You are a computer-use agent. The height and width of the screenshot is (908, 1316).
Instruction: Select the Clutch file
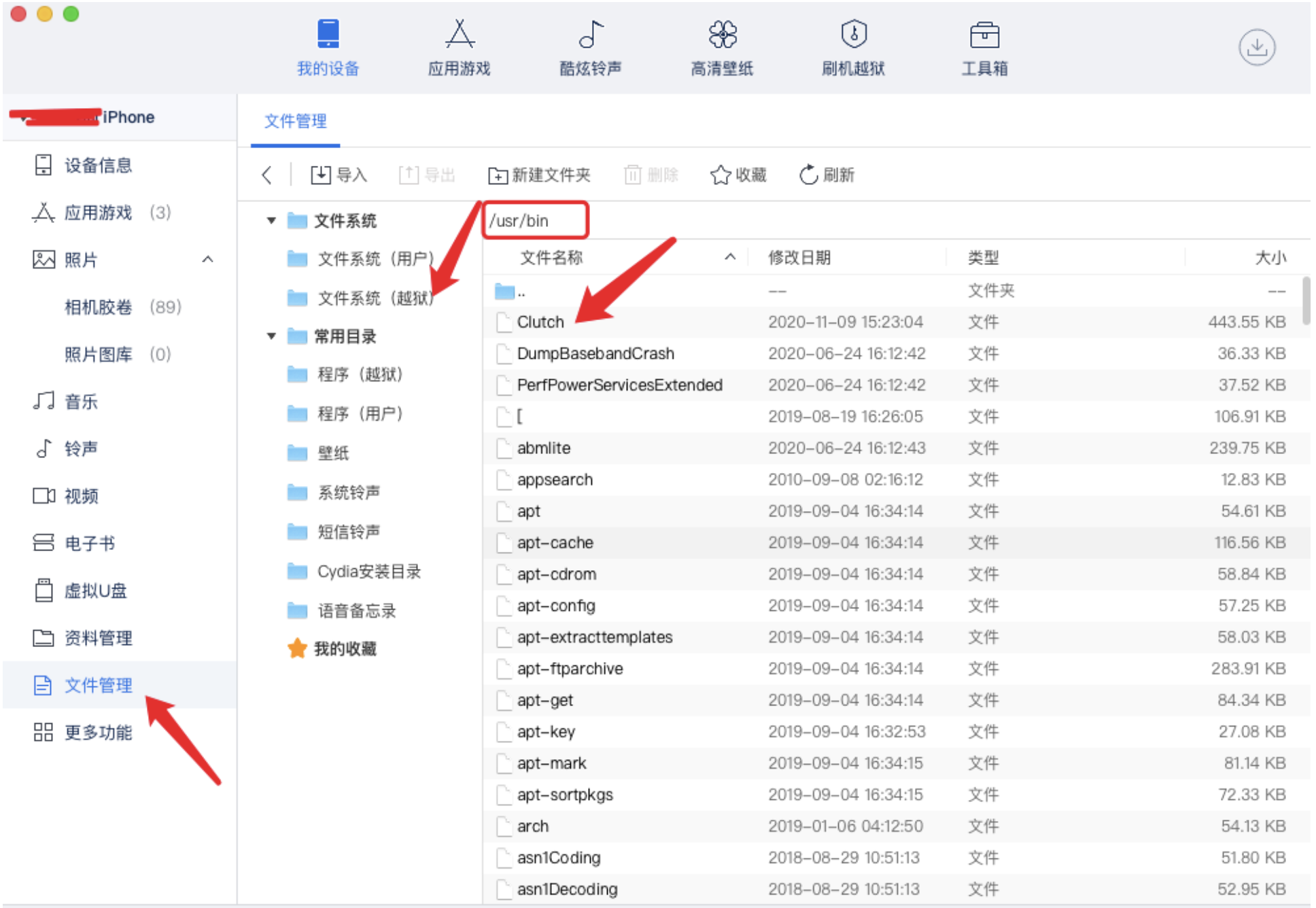893,322
